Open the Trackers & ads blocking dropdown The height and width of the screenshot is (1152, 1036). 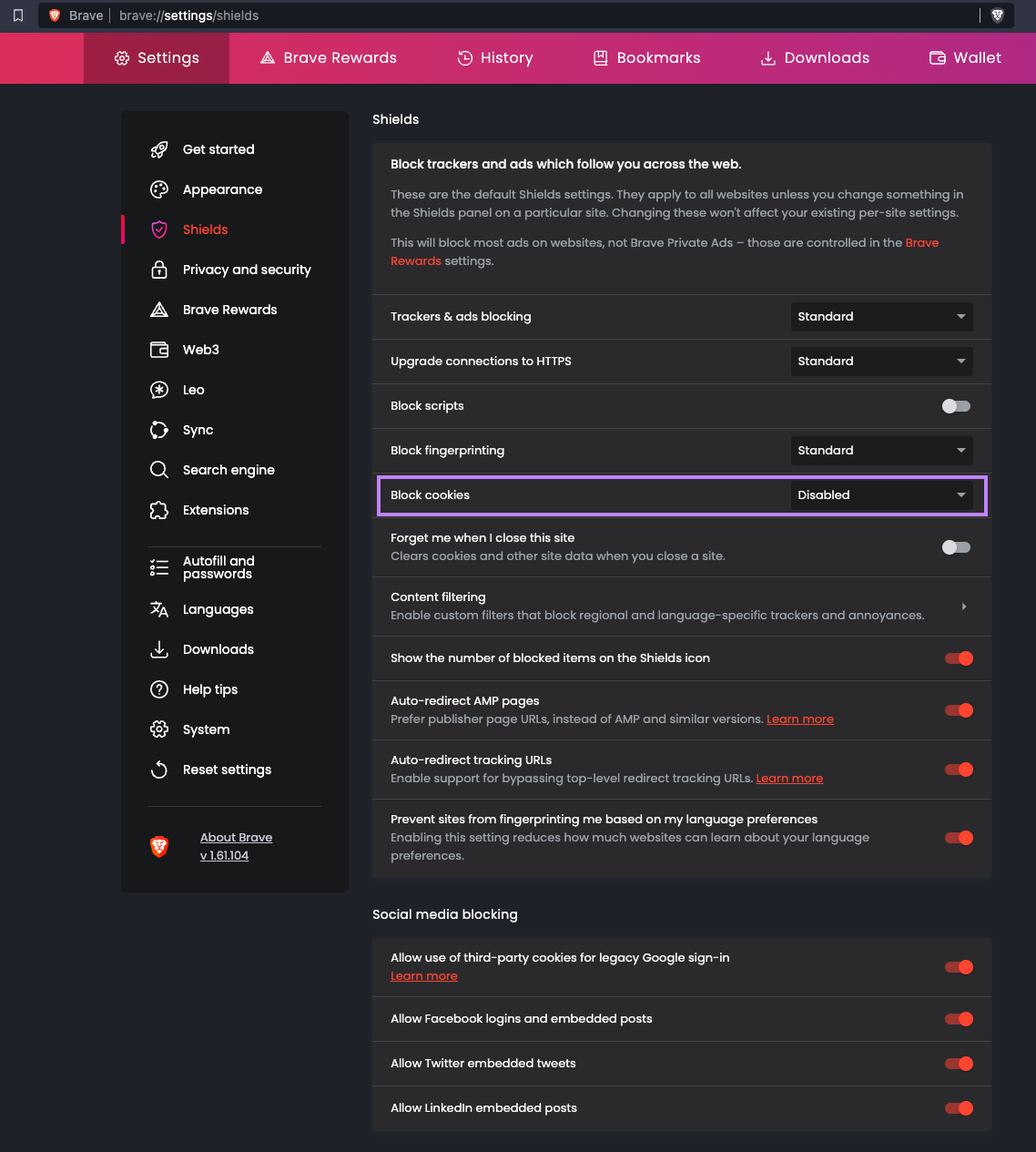(x=880, y=317)
